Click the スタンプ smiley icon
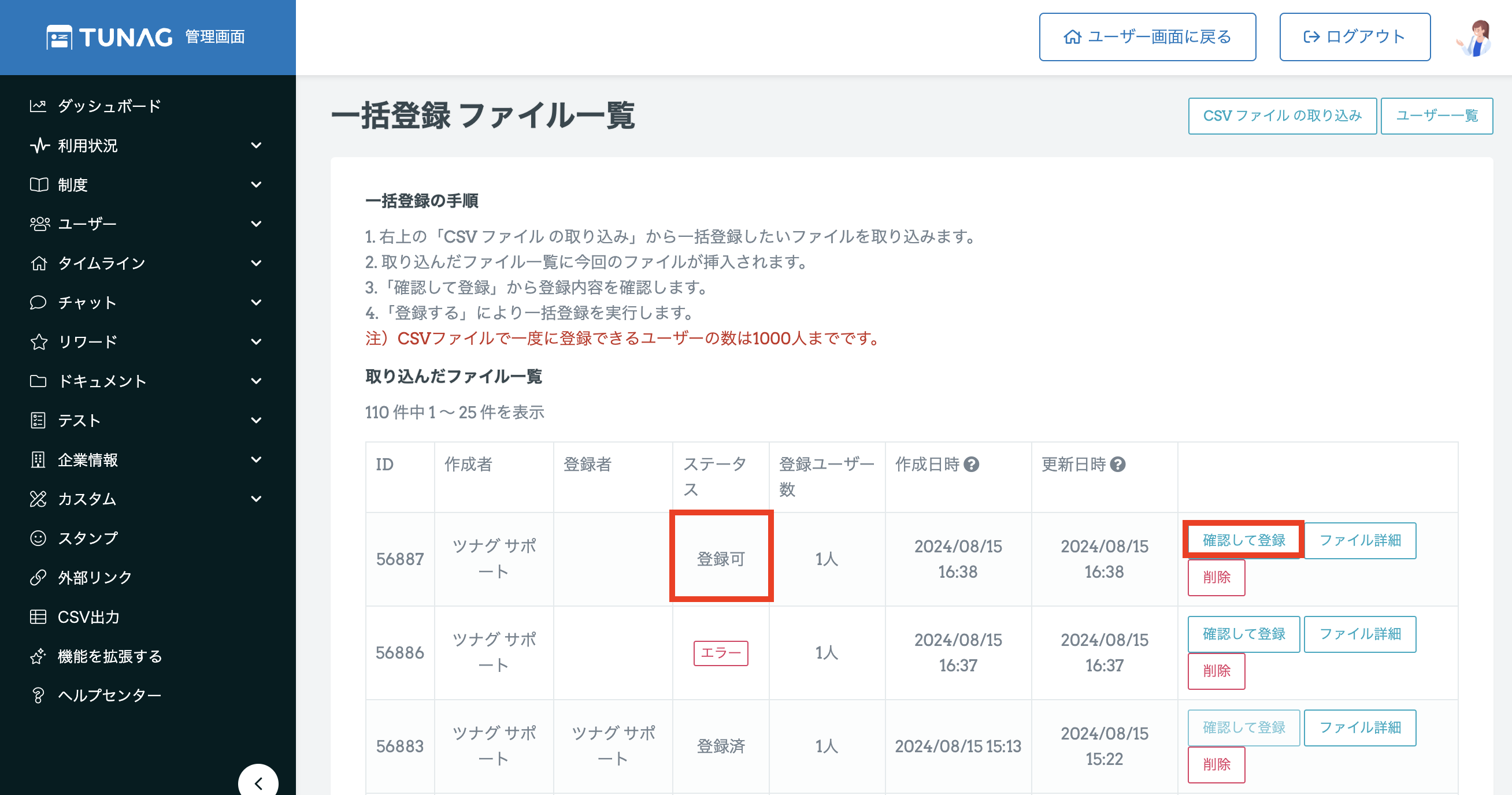 [x=38, y=538]
